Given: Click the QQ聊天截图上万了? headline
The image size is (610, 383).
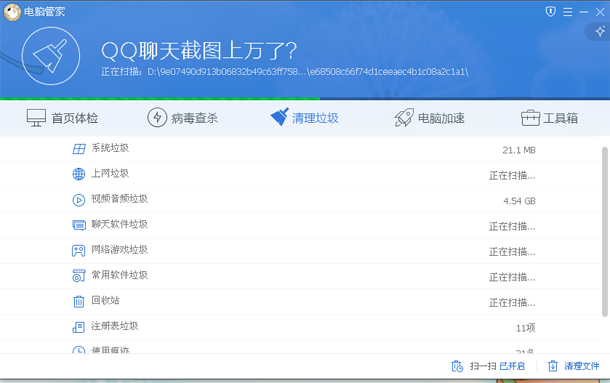Looking at the screenshot, I should pyautogui.click(x=199, y=51).
